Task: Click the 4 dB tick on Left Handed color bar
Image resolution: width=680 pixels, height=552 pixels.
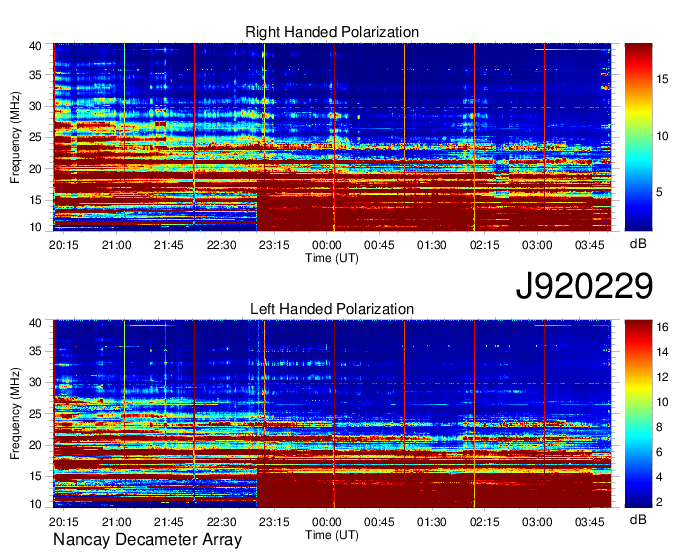Action: coord(660,477)
